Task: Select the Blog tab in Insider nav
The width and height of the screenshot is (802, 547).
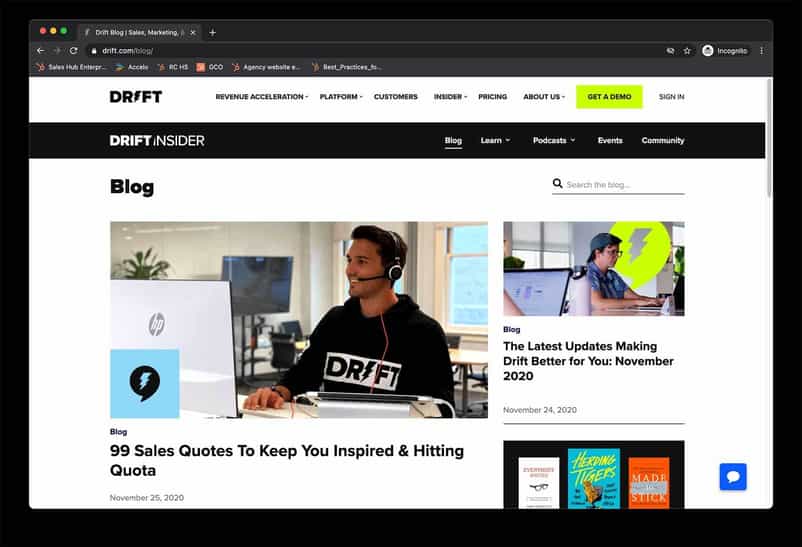Action: point(453,140)
